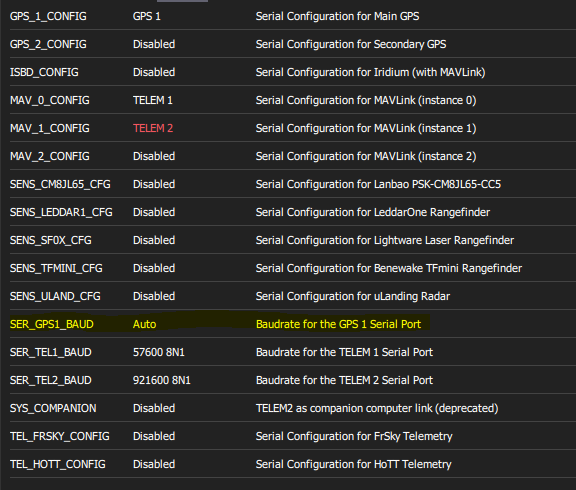This screenshot has height=490, width=576.
Task: Edit the red TELEM 2 value
Action: click(153, 128)
